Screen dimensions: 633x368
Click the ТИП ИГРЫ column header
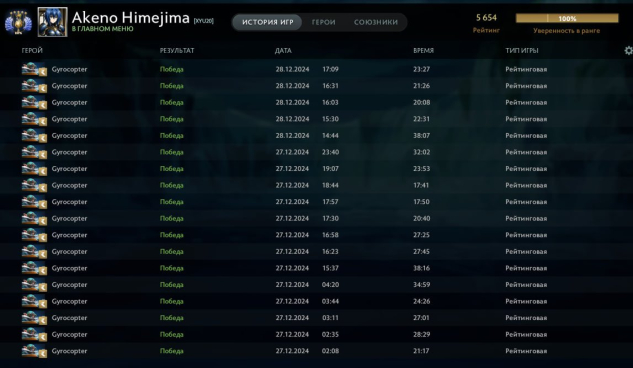coord(522,51)
